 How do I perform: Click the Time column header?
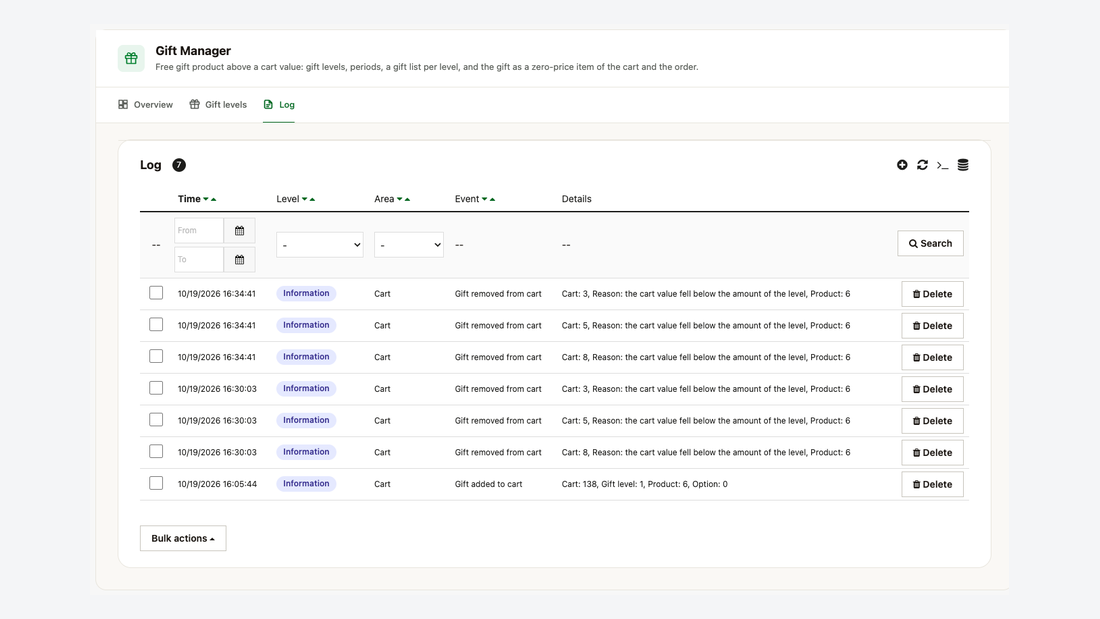coord(189,199)
